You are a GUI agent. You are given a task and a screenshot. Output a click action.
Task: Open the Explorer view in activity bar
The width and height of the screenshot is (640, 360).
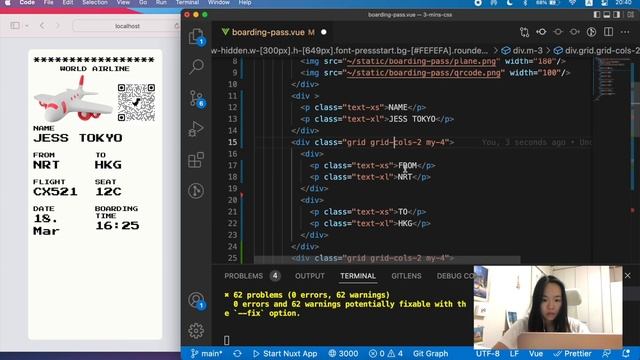pos(196,36)
